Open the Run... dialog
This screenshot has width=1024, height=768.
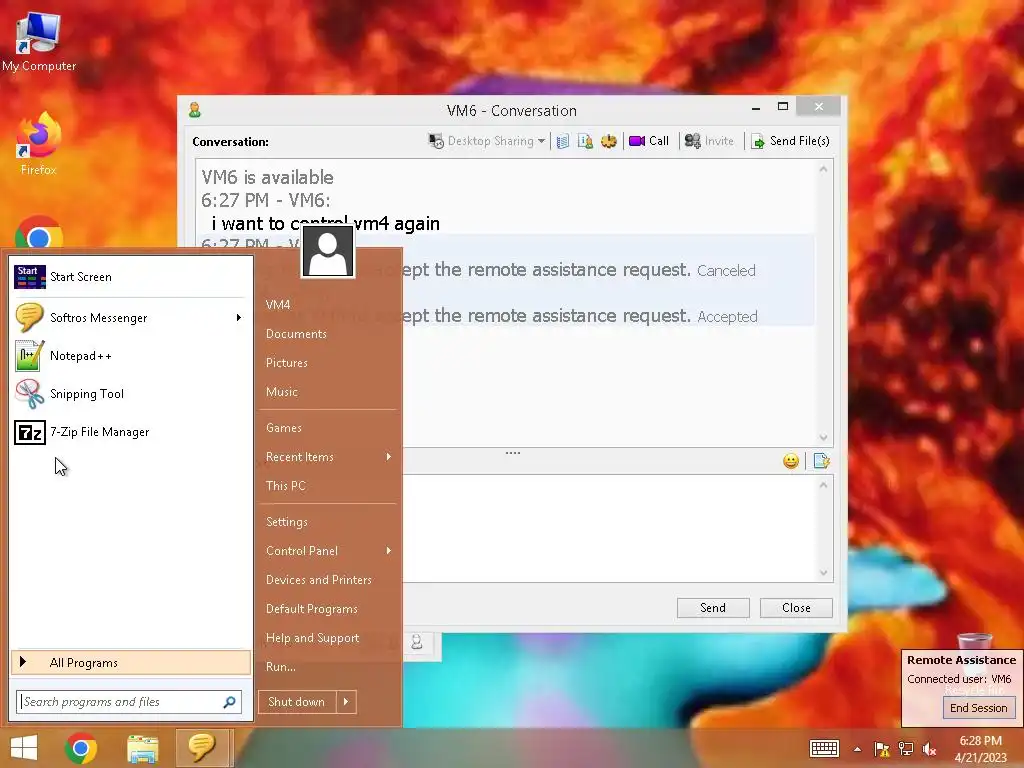pyautogui.click(x=281, y=667)
